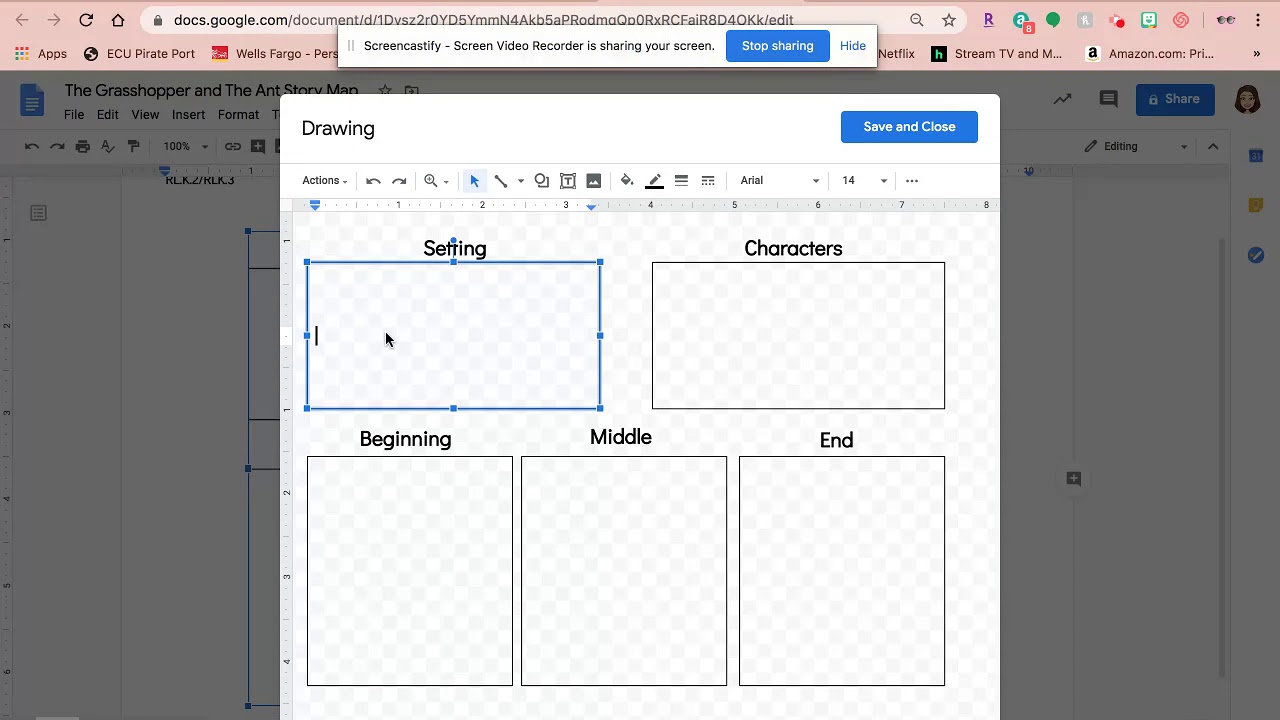
Task: Open the fill color picker
Action: (627, 181)
